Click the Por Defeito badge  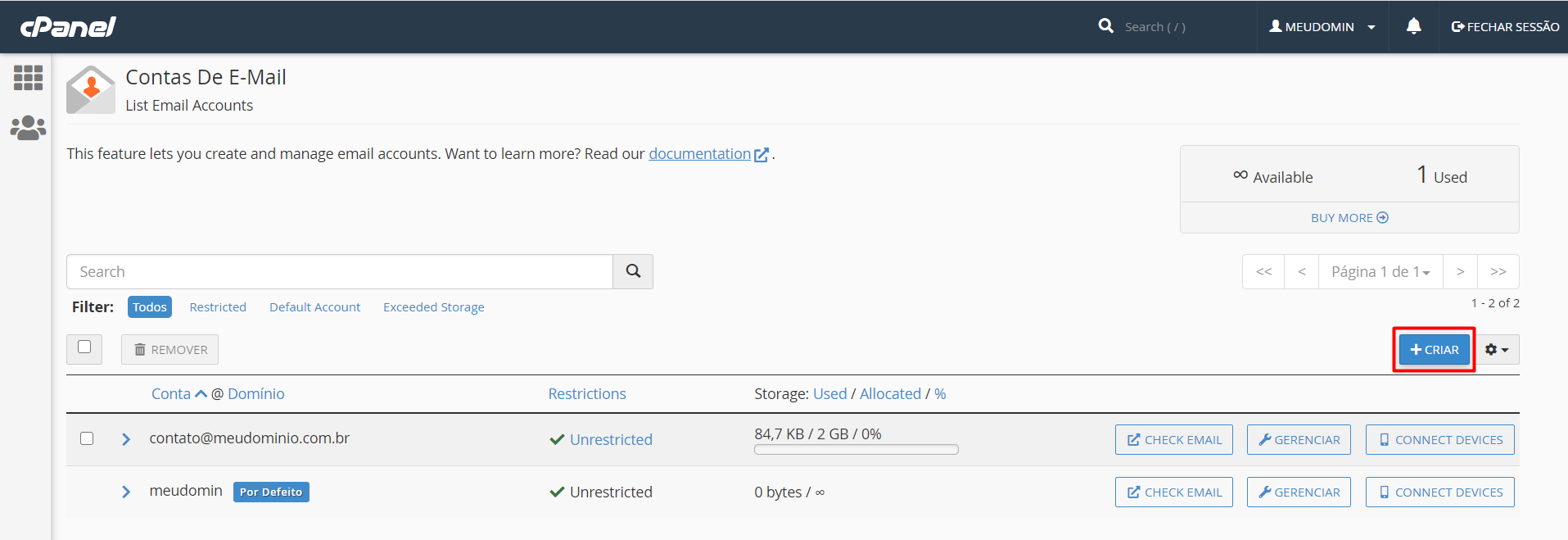click(x=271, y=492)
